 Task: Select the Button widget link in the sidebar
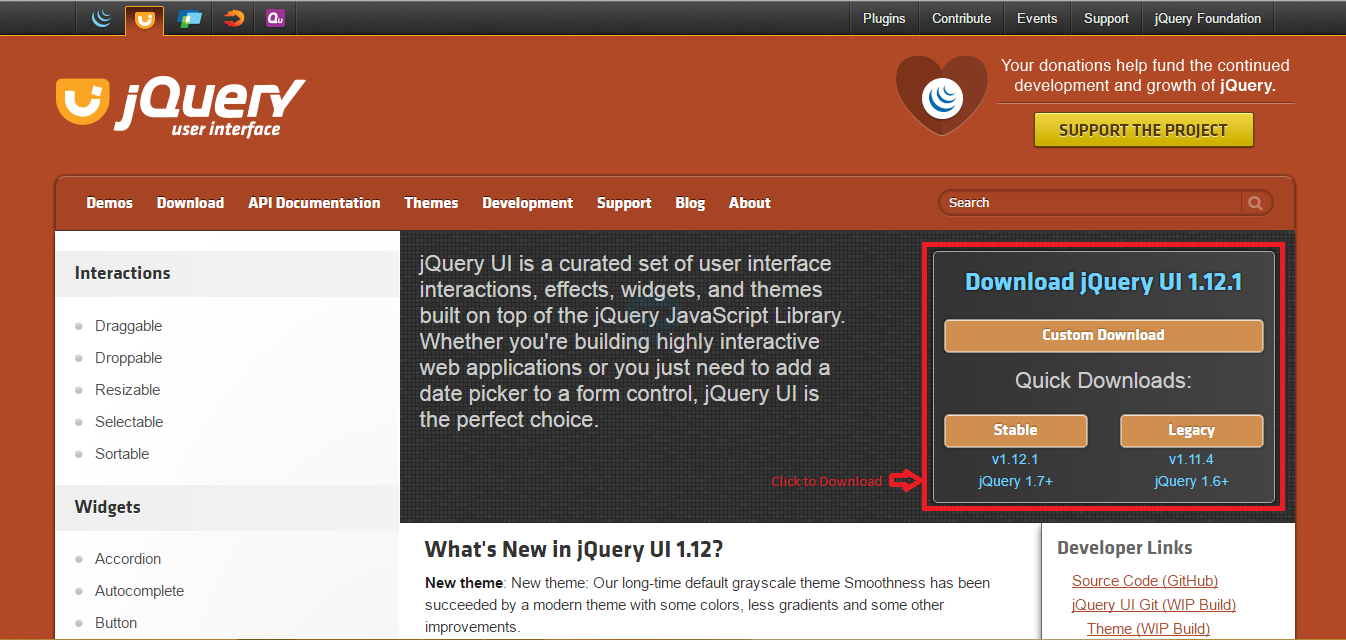pos(116,623)
